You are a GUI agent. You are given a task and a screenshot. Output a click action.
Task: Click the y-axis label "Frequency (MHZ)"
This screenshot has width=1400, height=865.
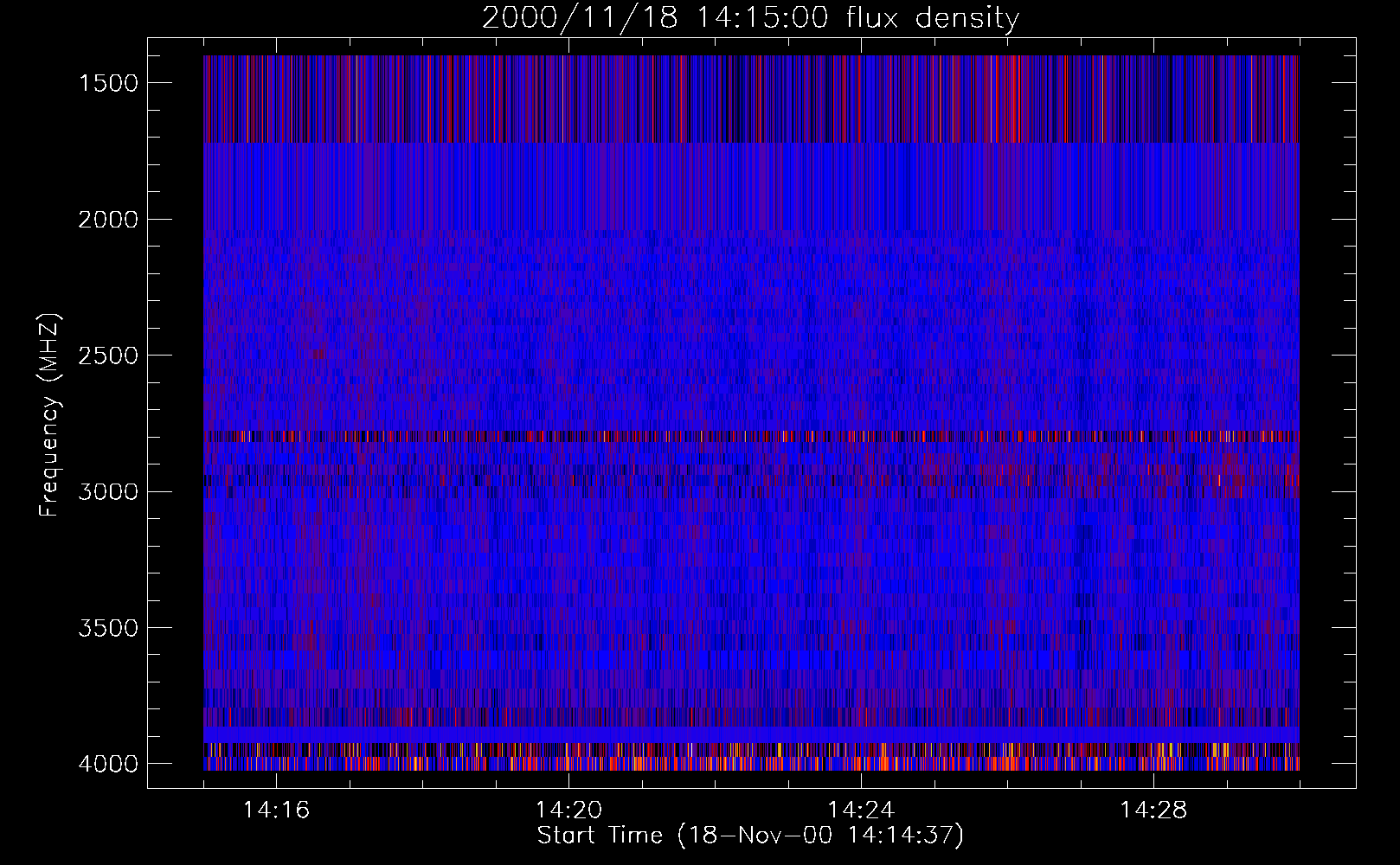pyautogui.click(x=49, y=415)
